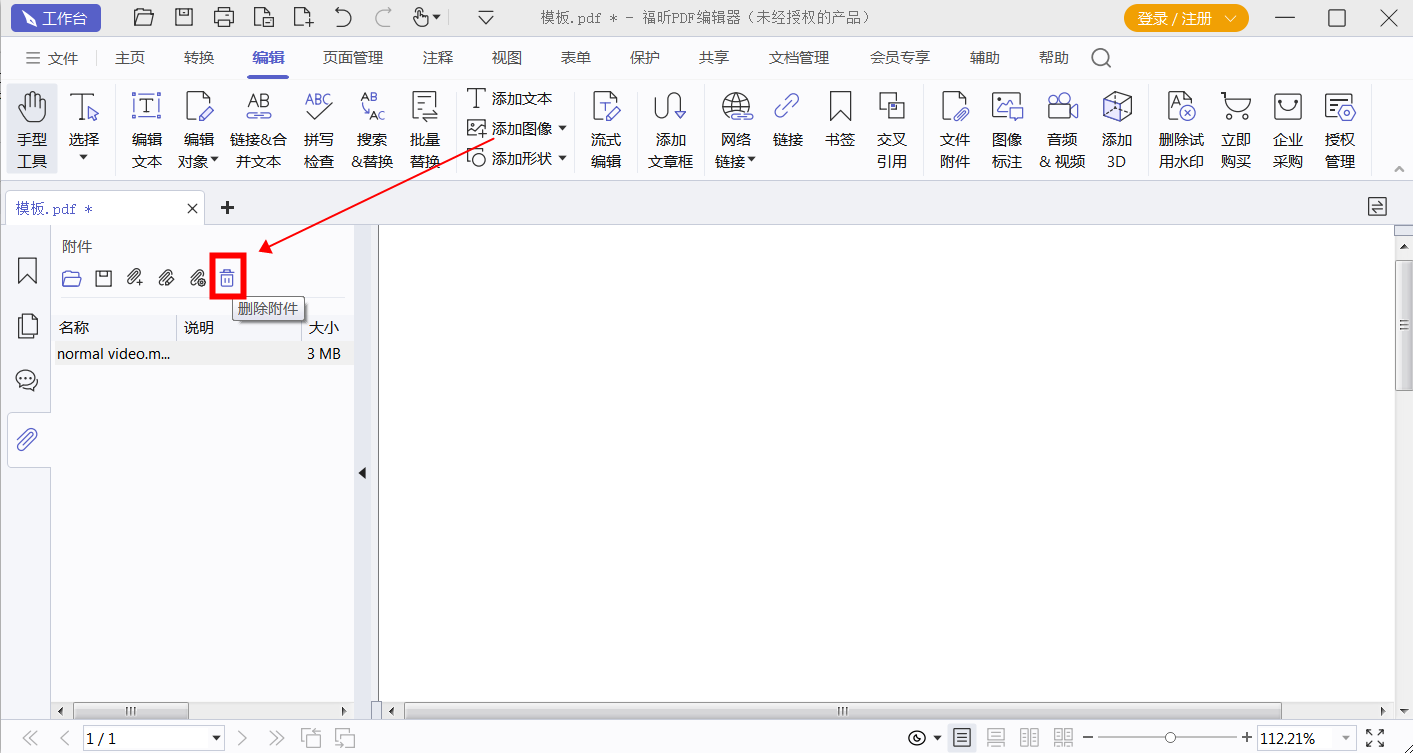
Task: Select the Audio & Video tool
Action: click(x=1062, y=130)
